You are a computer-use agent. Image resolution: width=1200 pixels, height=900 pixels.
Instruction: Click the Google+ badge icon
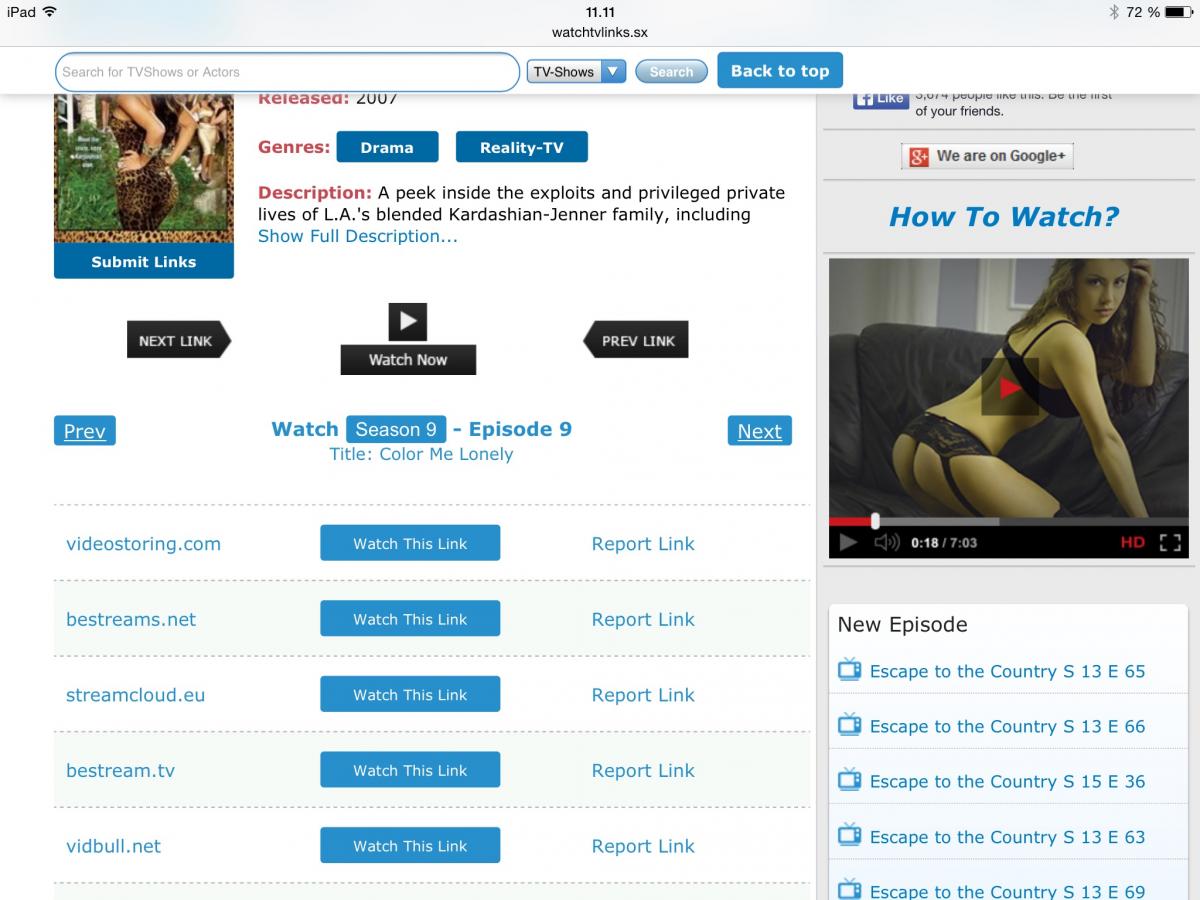pyautogui.click(x=918, y=157)
